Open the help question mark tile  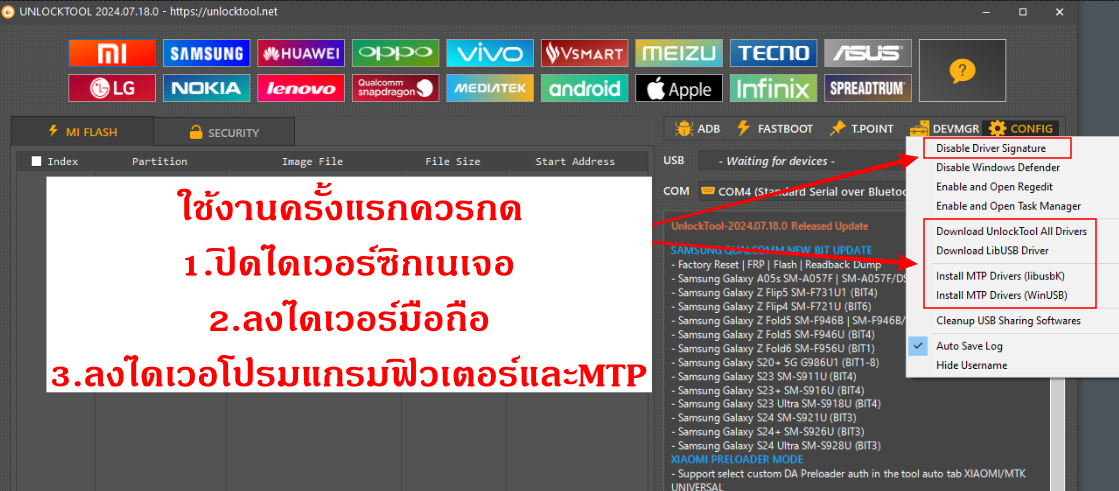click(x=962, y=70)
